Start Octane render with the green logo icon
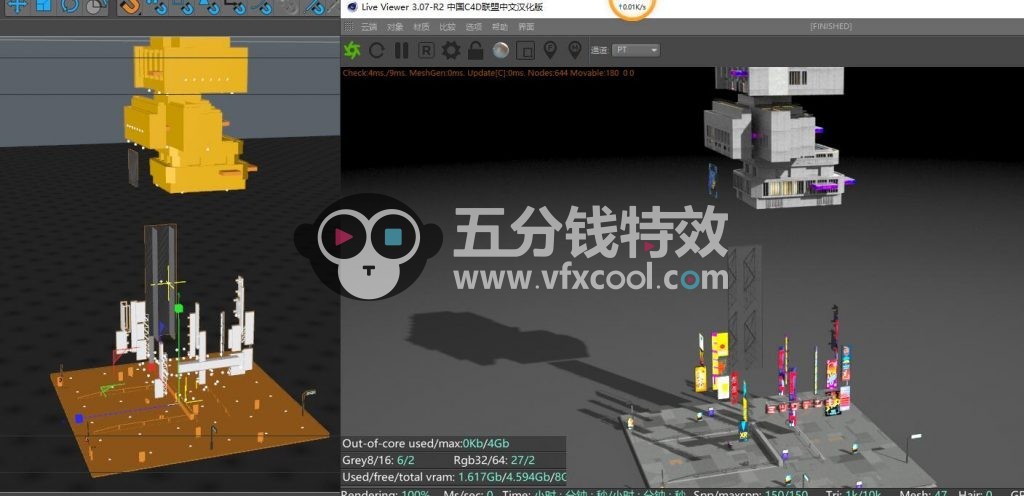The height and width of the screenshot is (496, 1024). pos(352,50)
